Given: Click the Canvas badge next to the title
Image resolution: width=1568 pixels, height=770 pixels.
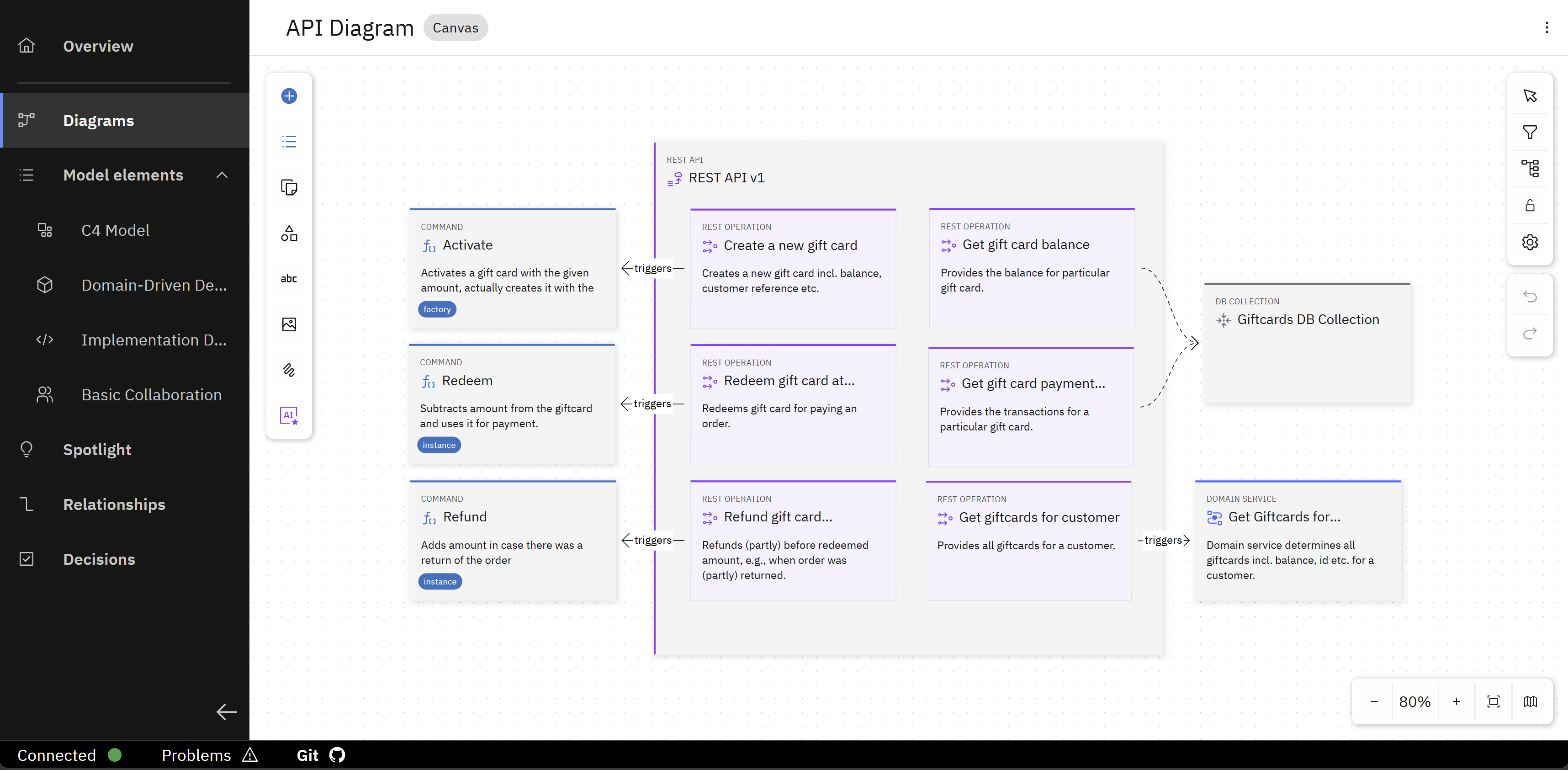Looking at the screenshot, I should point(456,28).
